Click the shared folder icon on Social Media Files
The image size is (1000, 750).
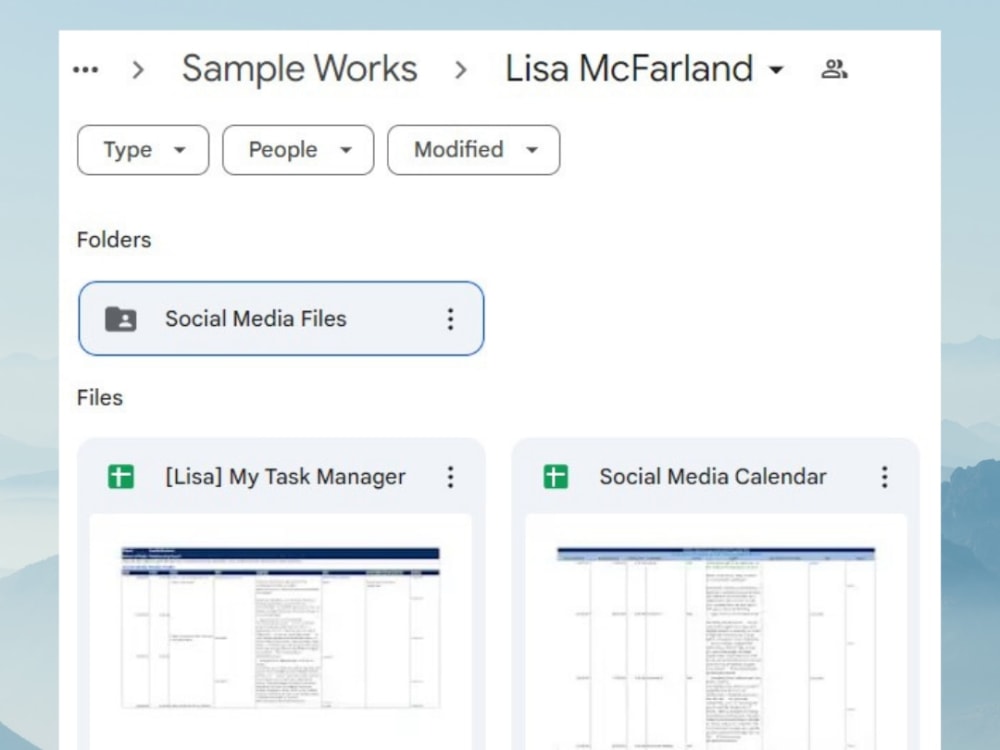[x=121, y=319]
